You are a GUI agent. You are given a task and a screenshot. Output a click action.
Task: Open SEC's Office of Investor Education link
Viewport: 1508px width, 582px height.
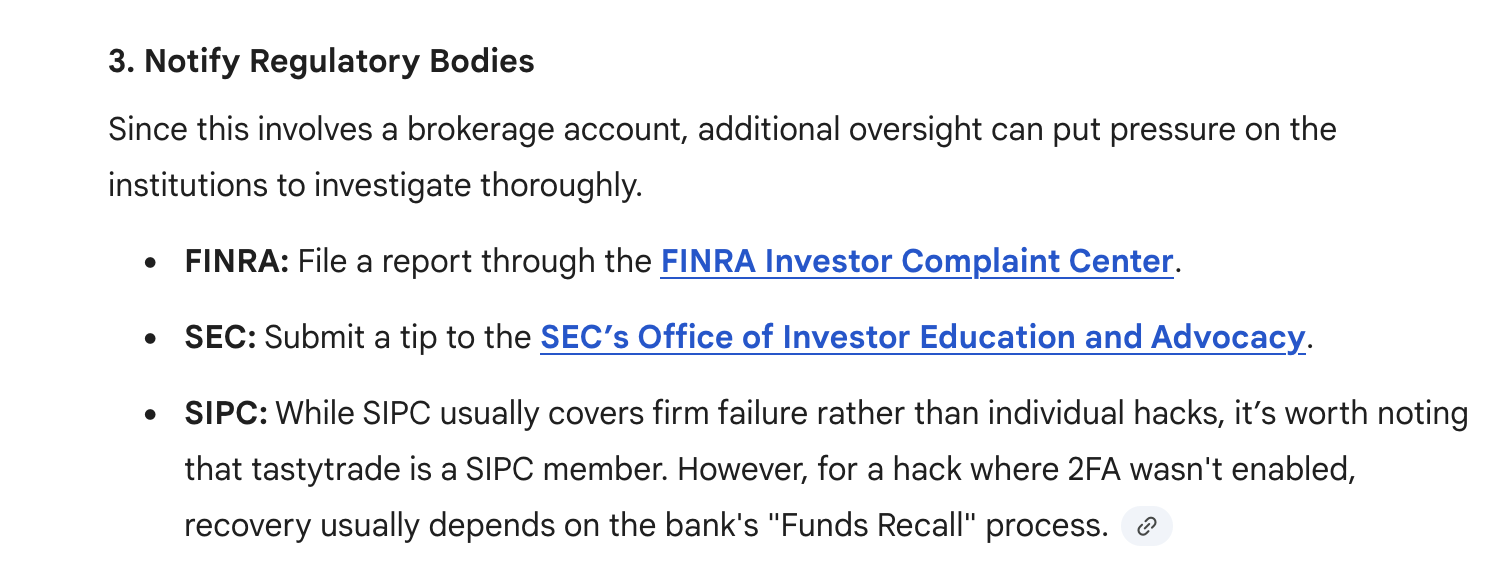(x=921, y=338)
